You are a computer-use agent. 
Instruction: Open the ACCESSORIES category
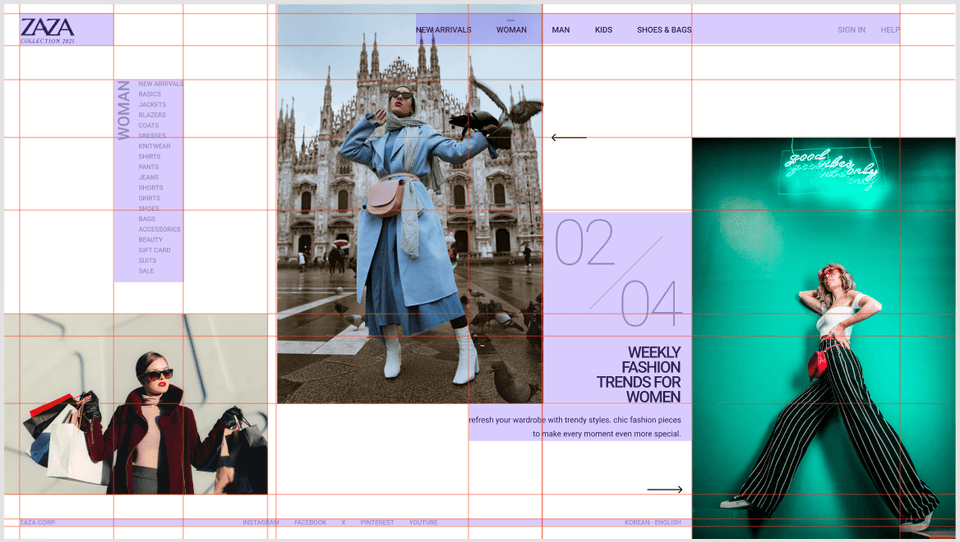159,230
